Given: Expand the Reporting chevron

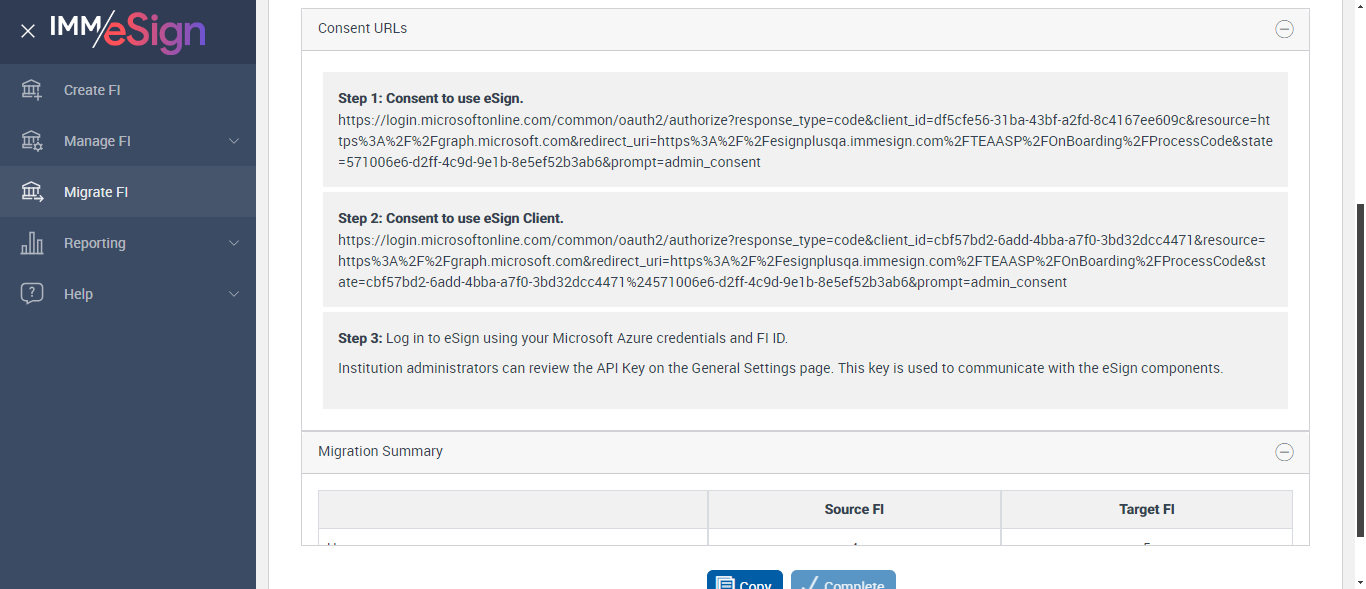Looking at the screenshot, I should [234, 243].
